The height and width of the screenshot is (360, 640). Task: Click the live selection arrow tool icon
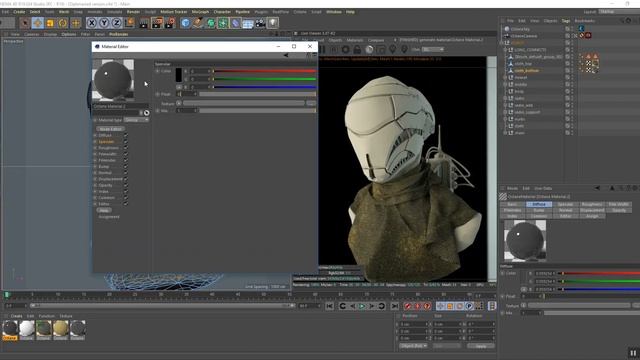25,23
